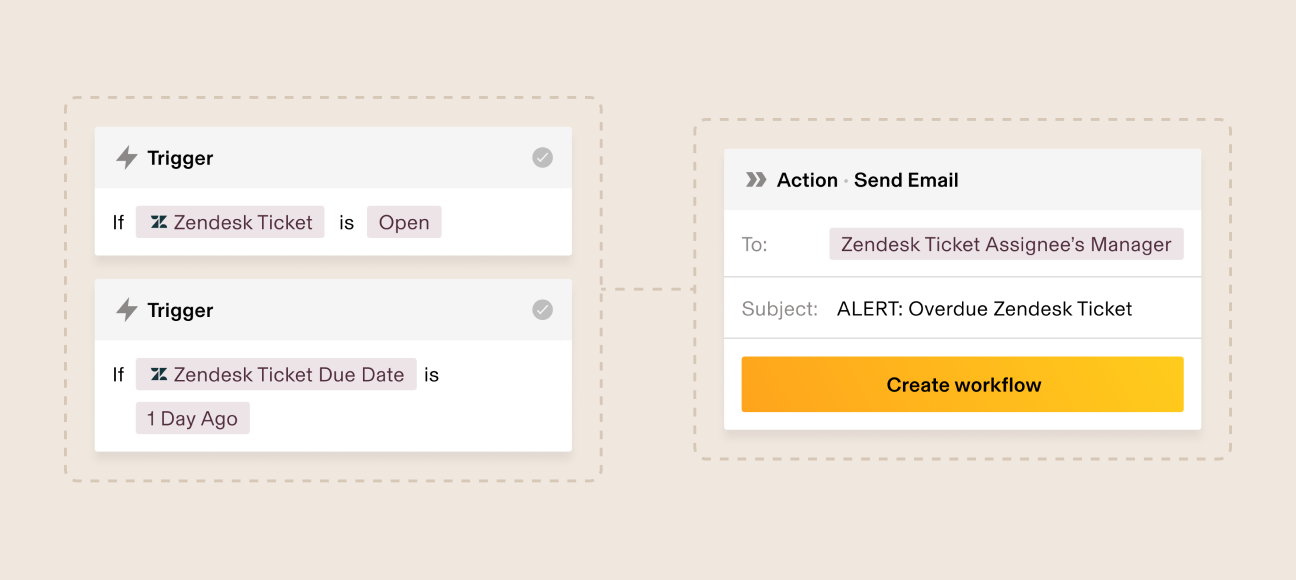Open the "1 Day Ago" value selector
Image resolution: width=1296 pixels, height=580 pixels.
pos(192,419)
